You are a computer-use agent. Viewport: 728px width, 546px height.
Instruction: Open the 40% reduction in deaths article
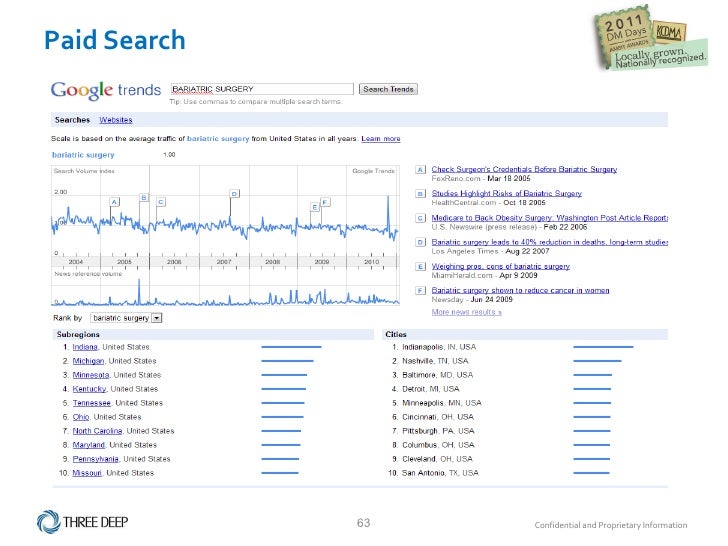550,242
